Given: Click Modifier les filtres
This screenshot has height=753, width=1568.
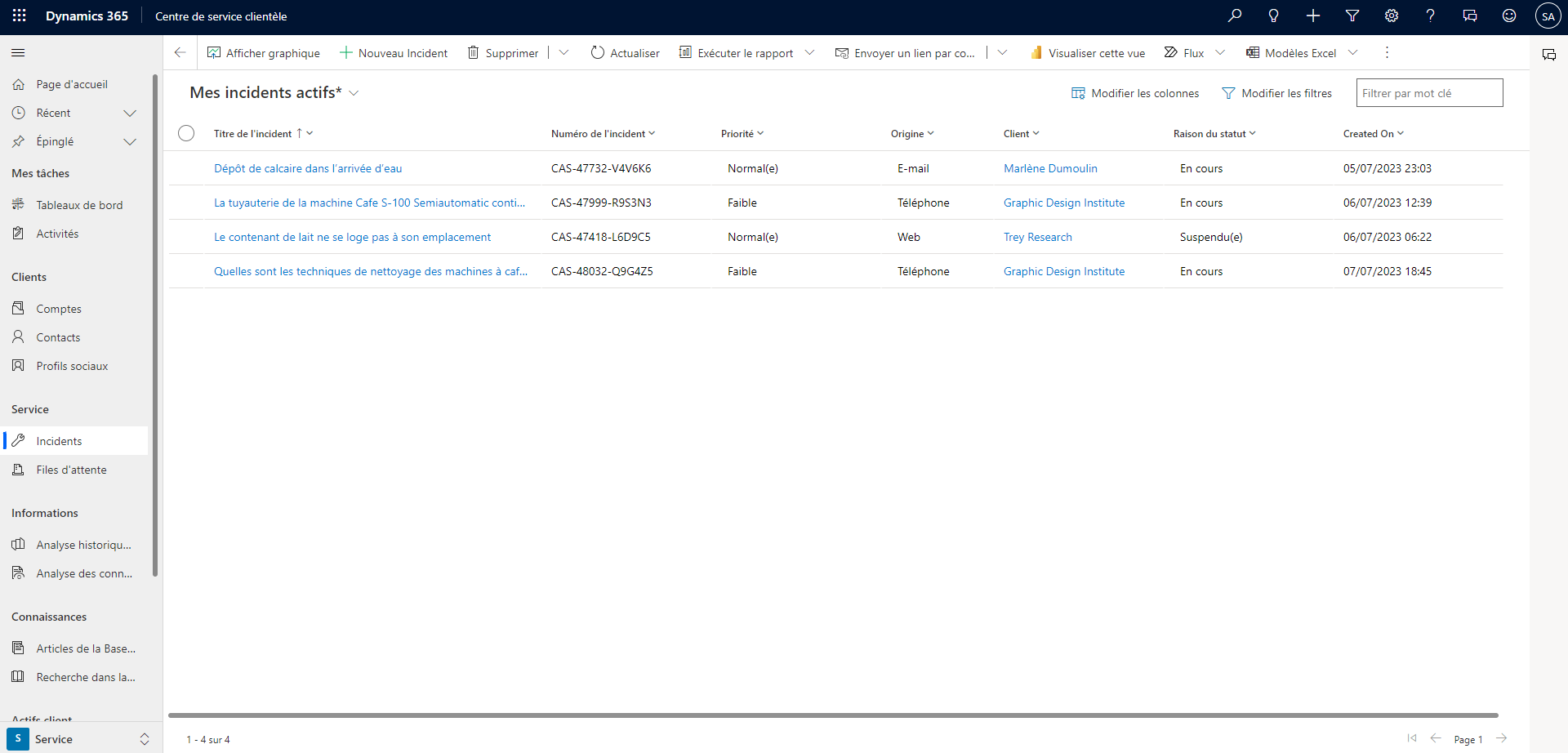Looking at the screenshot, I should click(x=1277, y=93).
